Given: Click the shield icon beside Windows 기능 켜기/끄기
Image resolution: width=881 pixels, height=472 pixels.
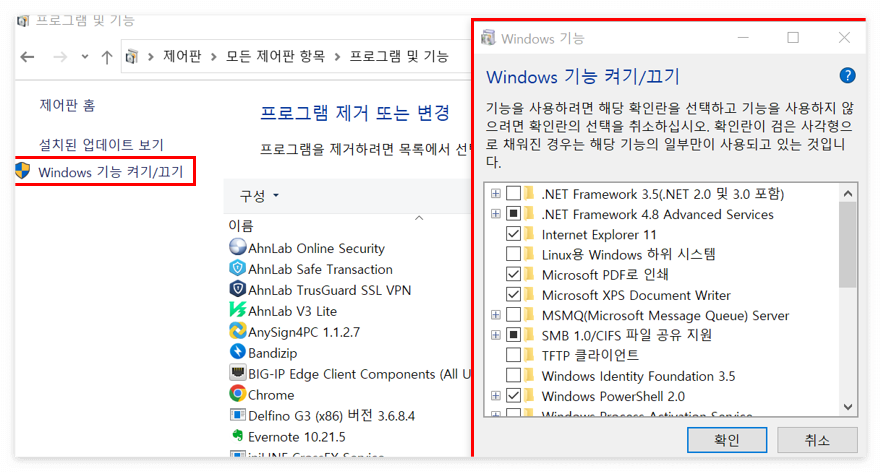Looking at the screenshot, I should coord(23,171).
